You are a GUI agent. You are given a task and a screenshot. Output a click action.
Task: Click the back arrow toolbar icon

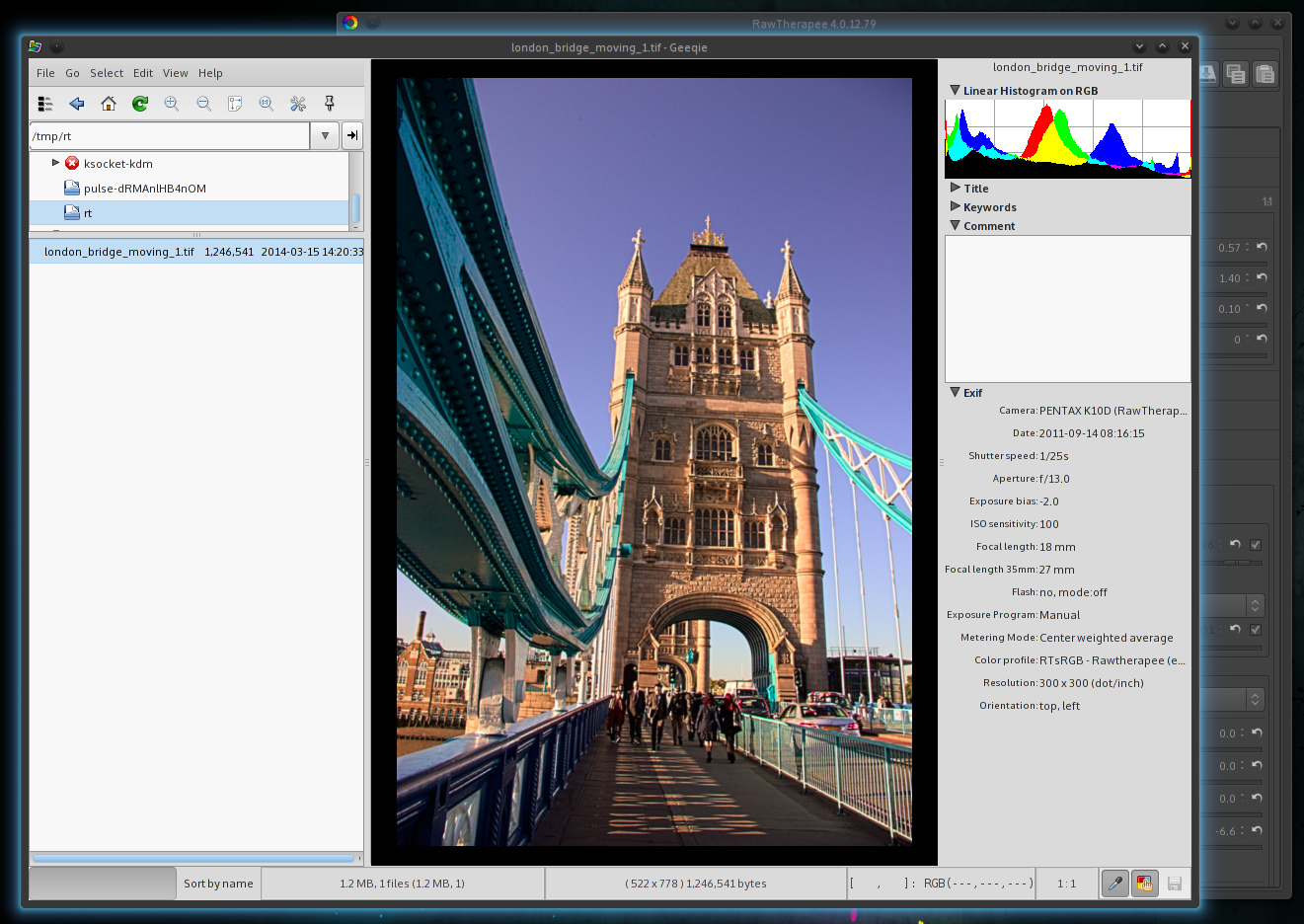pyautogui.click(x=77, y=104)
